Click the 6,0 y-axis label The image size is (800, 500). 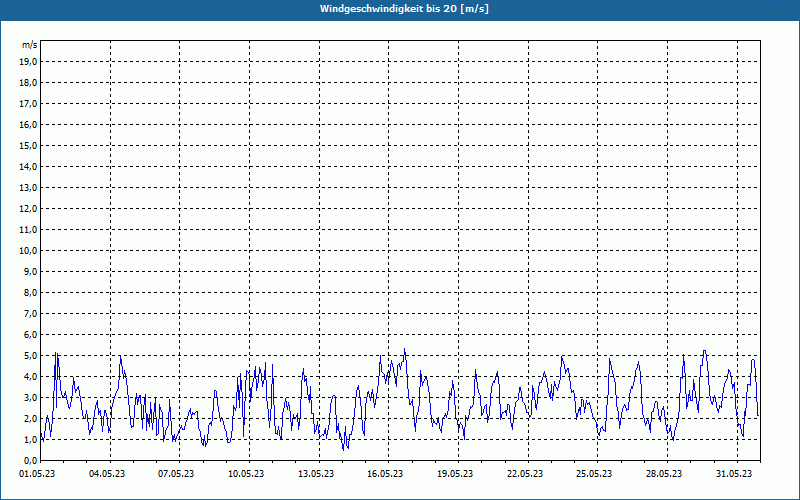(x=30, y=334)
